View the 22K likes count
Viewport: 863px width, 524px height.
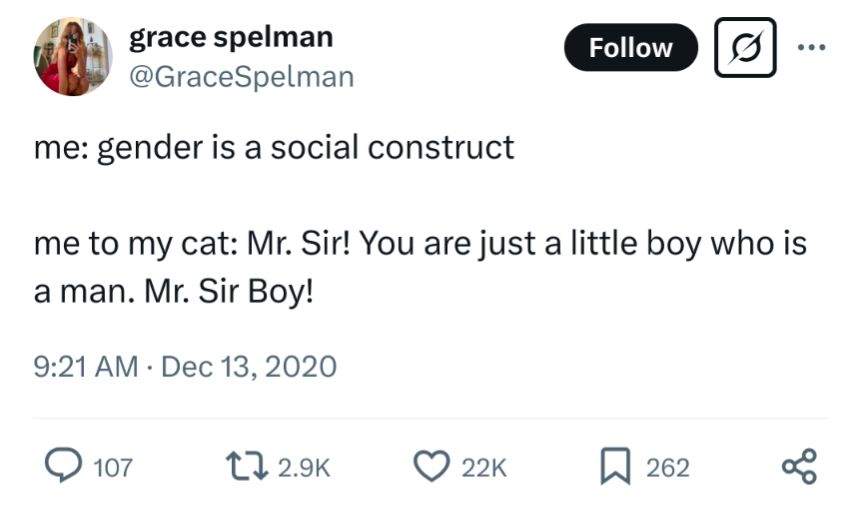click(x=484, y=468)
